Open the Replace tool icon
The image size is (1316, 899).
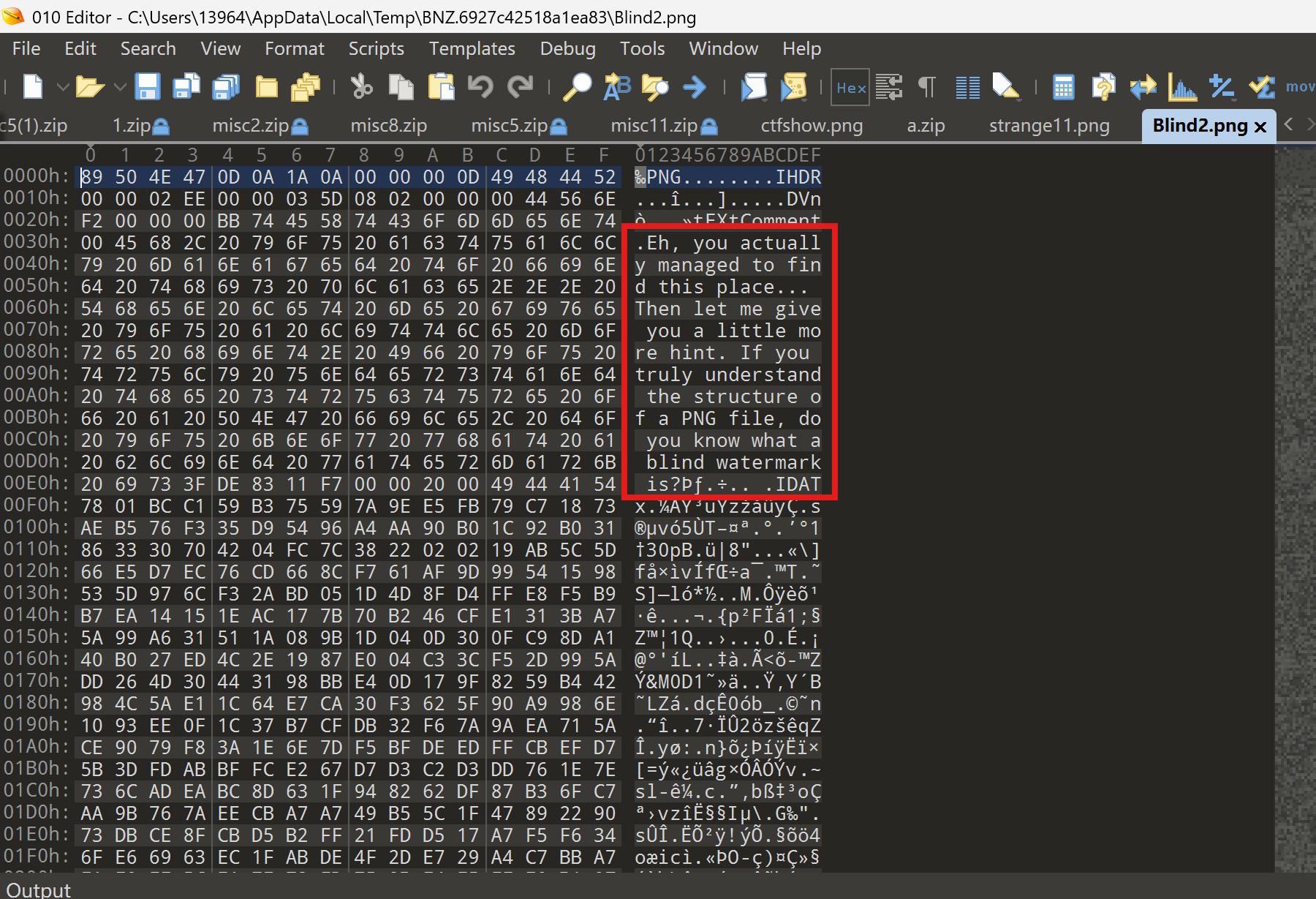coord(616,87)
